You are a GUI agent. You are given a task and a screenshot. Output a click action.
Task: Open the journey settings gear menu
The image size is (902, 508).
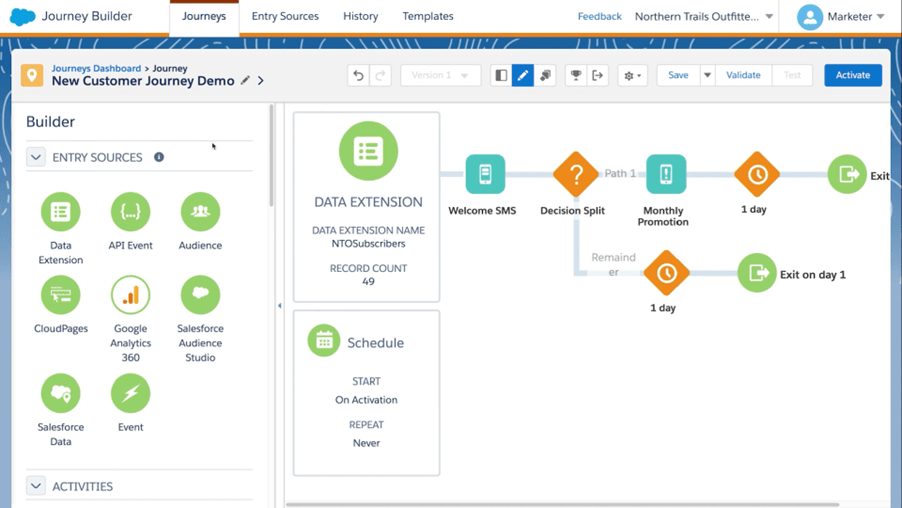click(633, 75)
